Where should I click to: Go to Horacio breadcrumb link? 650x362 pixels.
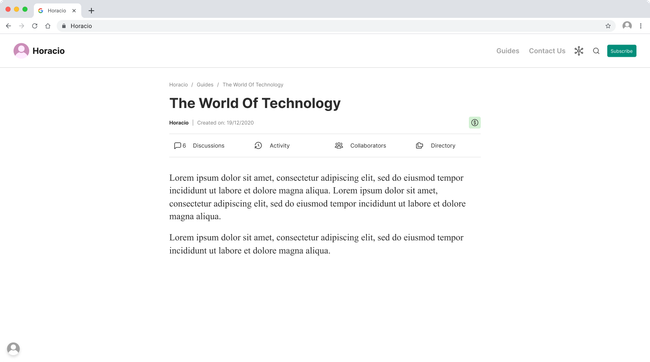178,85
